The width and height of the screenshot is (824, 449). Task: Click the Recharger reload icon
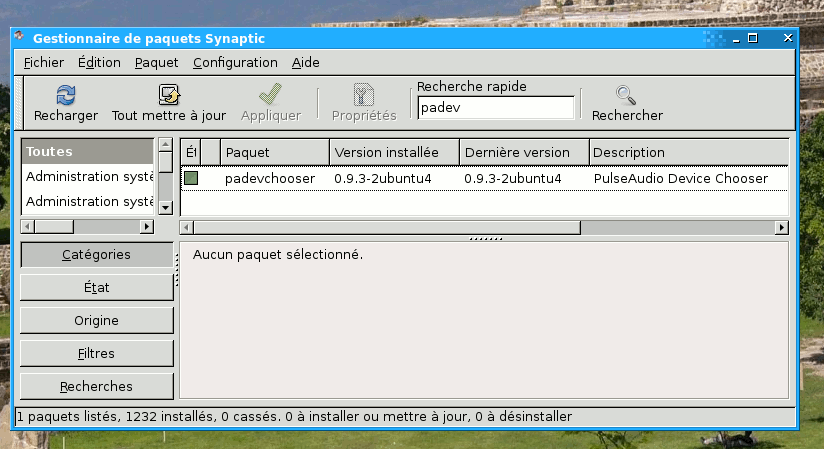click(66, 95)
